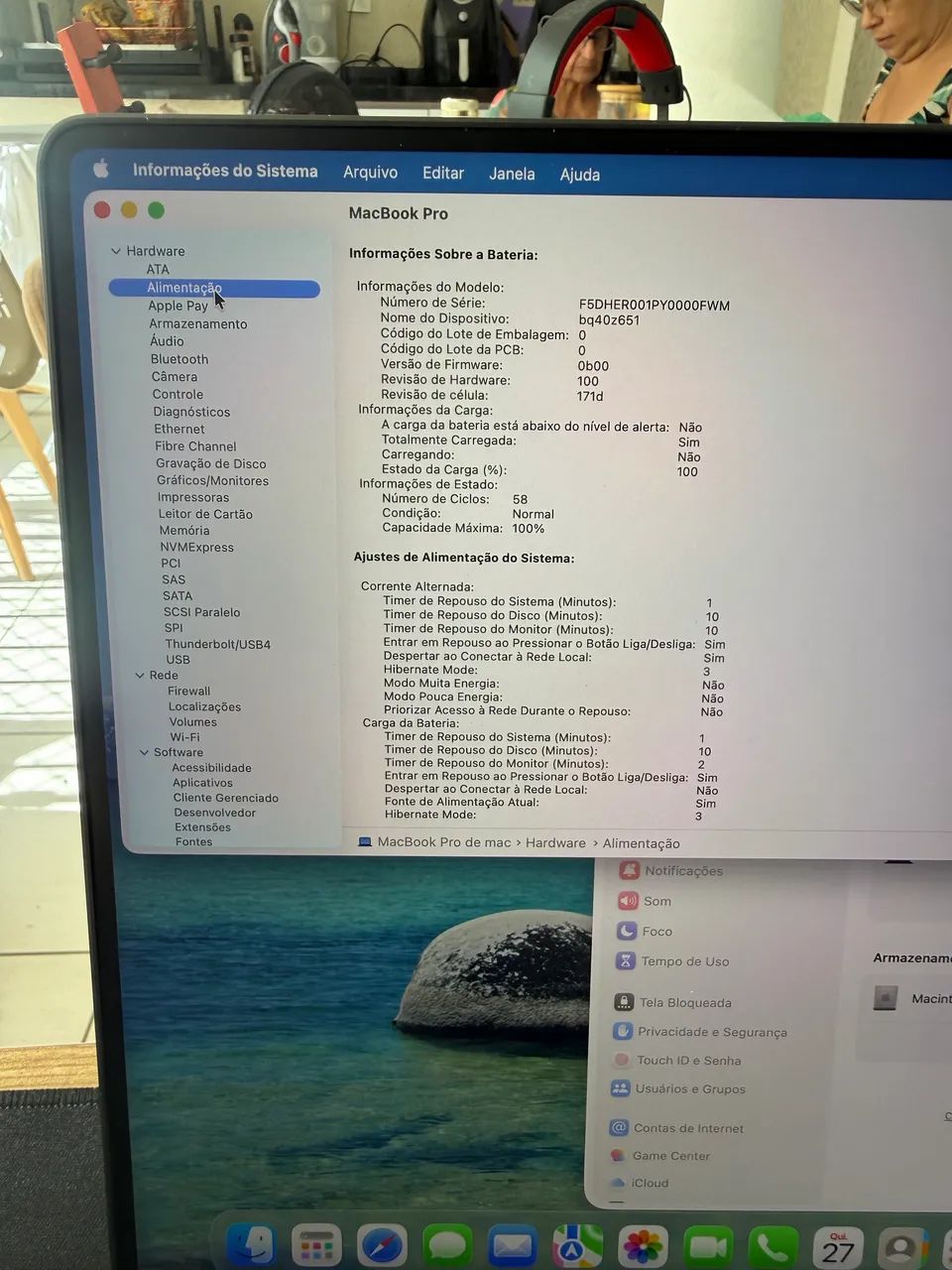Viewport: 952px width, 1270px height.
Task: Open the Arquivo menu
Action: pyautogui.click(x=370, y=173)
